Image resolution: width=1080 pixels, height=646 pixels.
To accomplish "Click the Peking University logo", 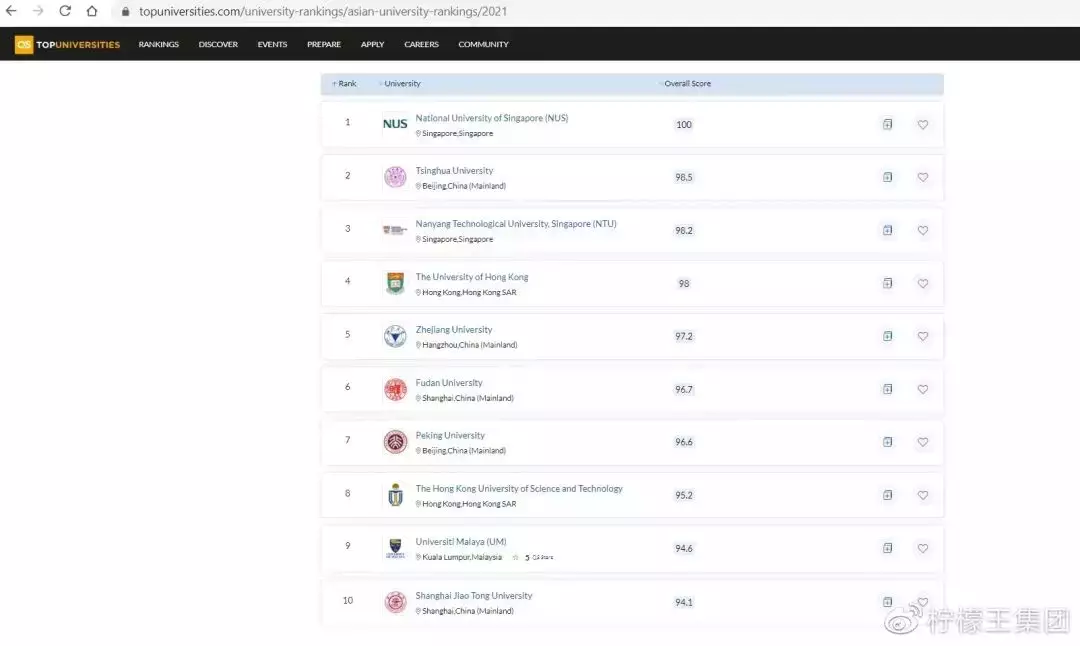I will (395, 442).
